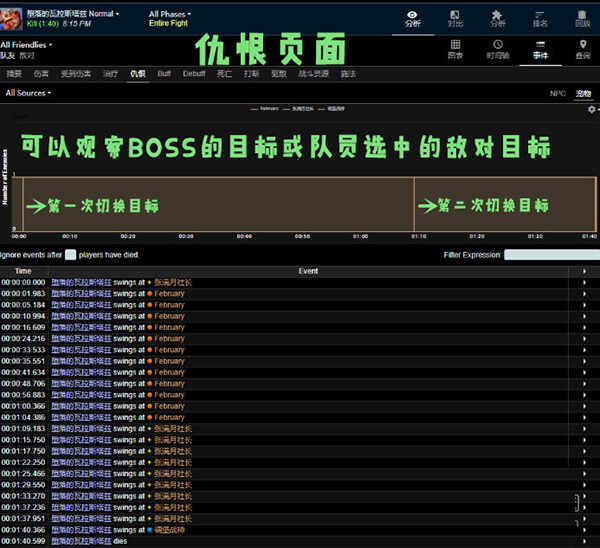Screen dimensions: 600x548
Task: Click orange class icon in 00:00:05.184 row
Action: pyautogui.click(x=150, y=305)
